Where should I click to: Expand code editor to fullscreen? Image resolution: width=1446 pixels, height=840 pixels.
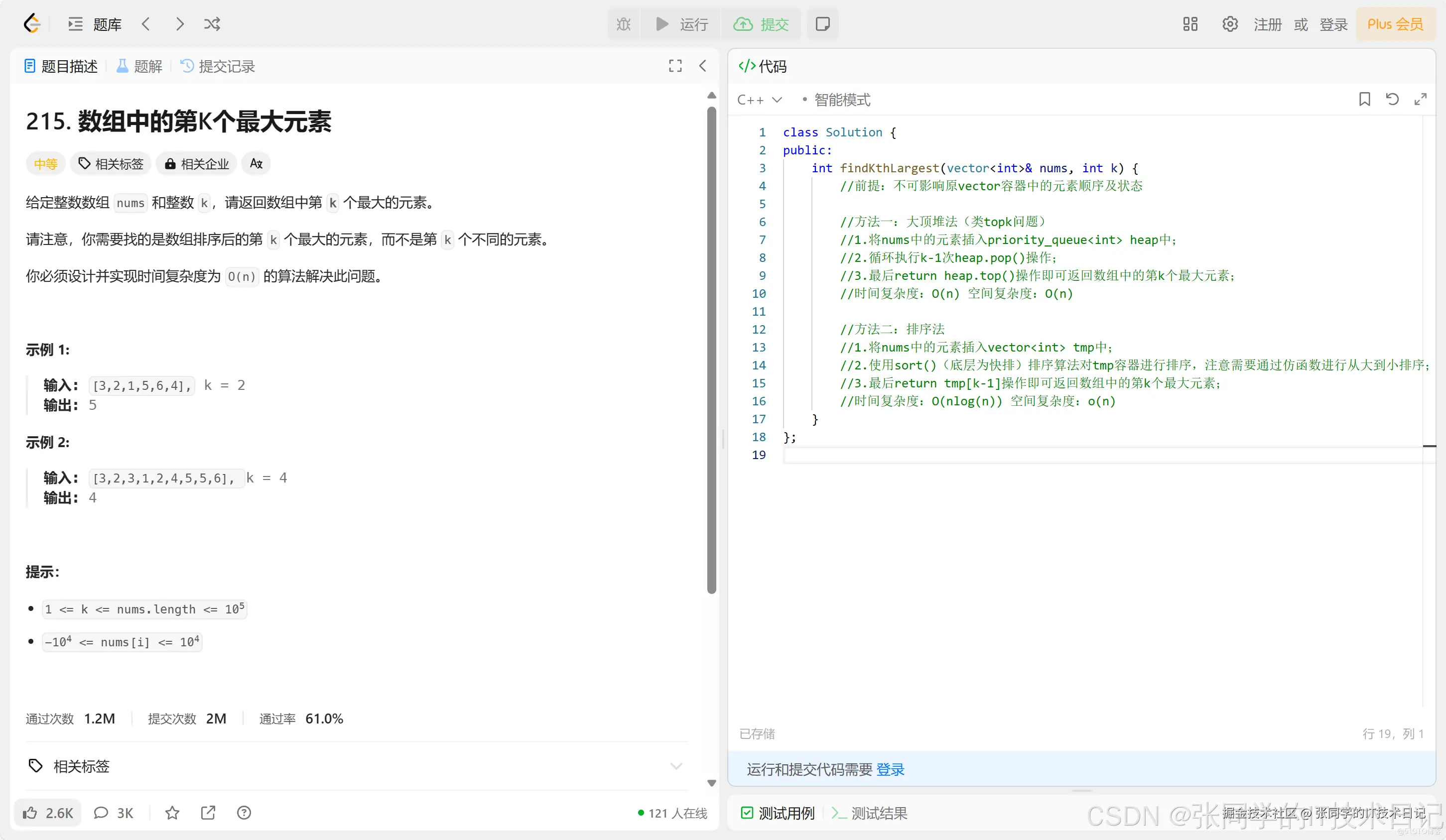coord(1420,99)
